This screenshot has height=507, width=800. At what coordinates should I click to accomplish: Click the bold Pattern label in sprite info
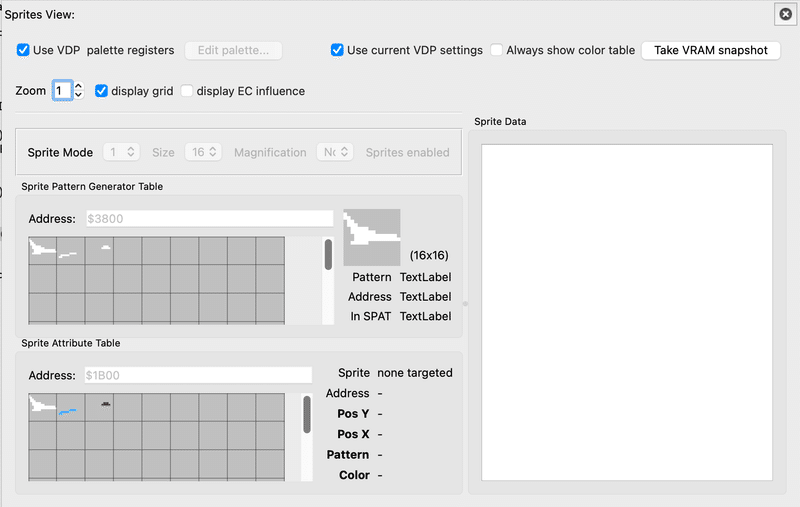(348, 454)
